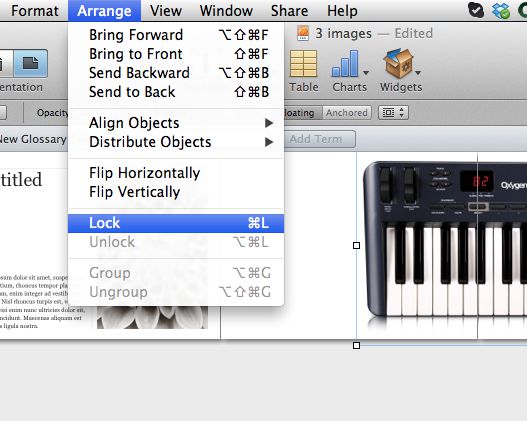Viewport: 527px width, 421px height.
Task: Select the keyboard image on the page
Action: 445,244
